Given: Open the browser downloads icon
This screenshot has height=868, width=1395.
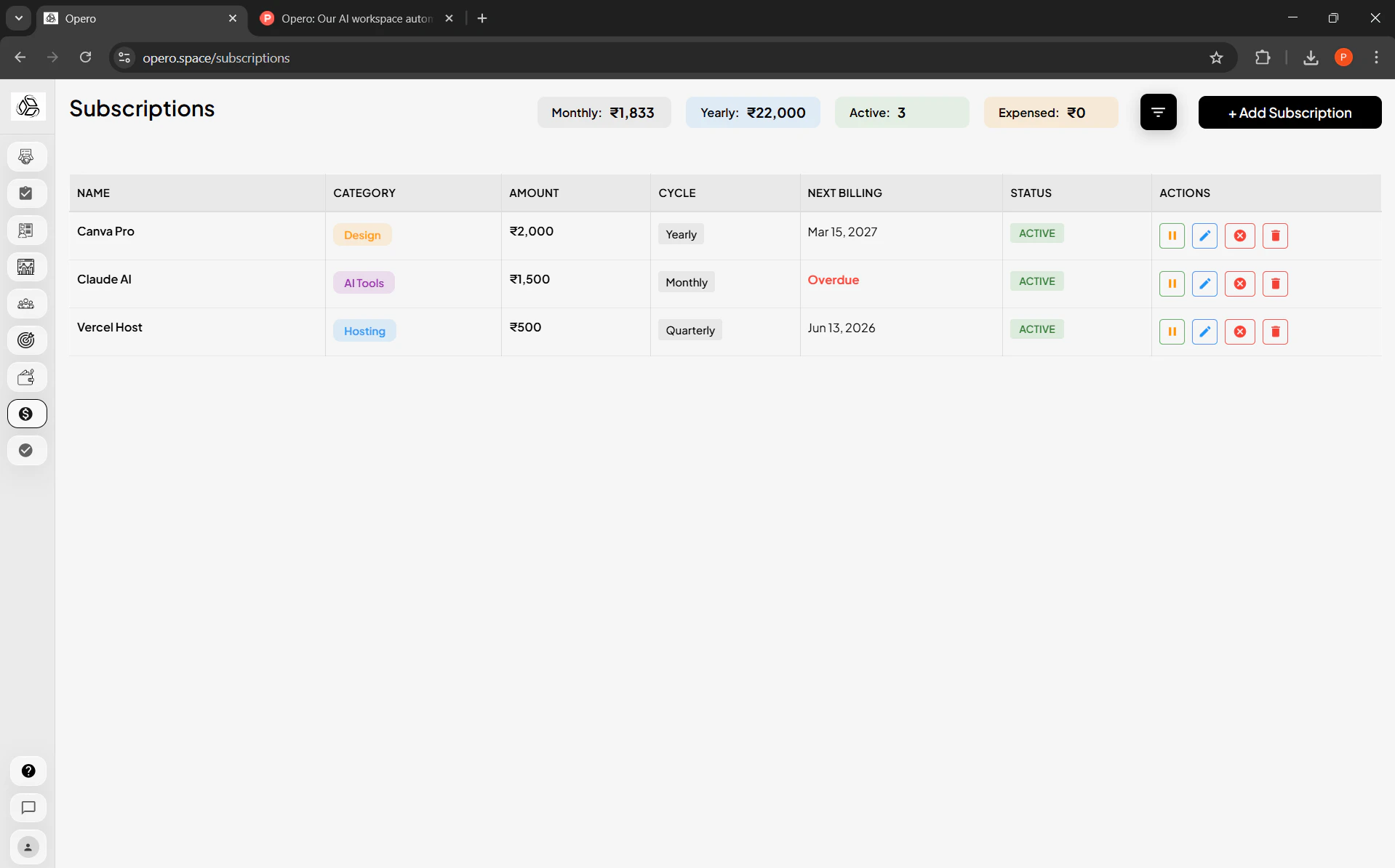Looking at the screenshot, I should point(1311,57).
